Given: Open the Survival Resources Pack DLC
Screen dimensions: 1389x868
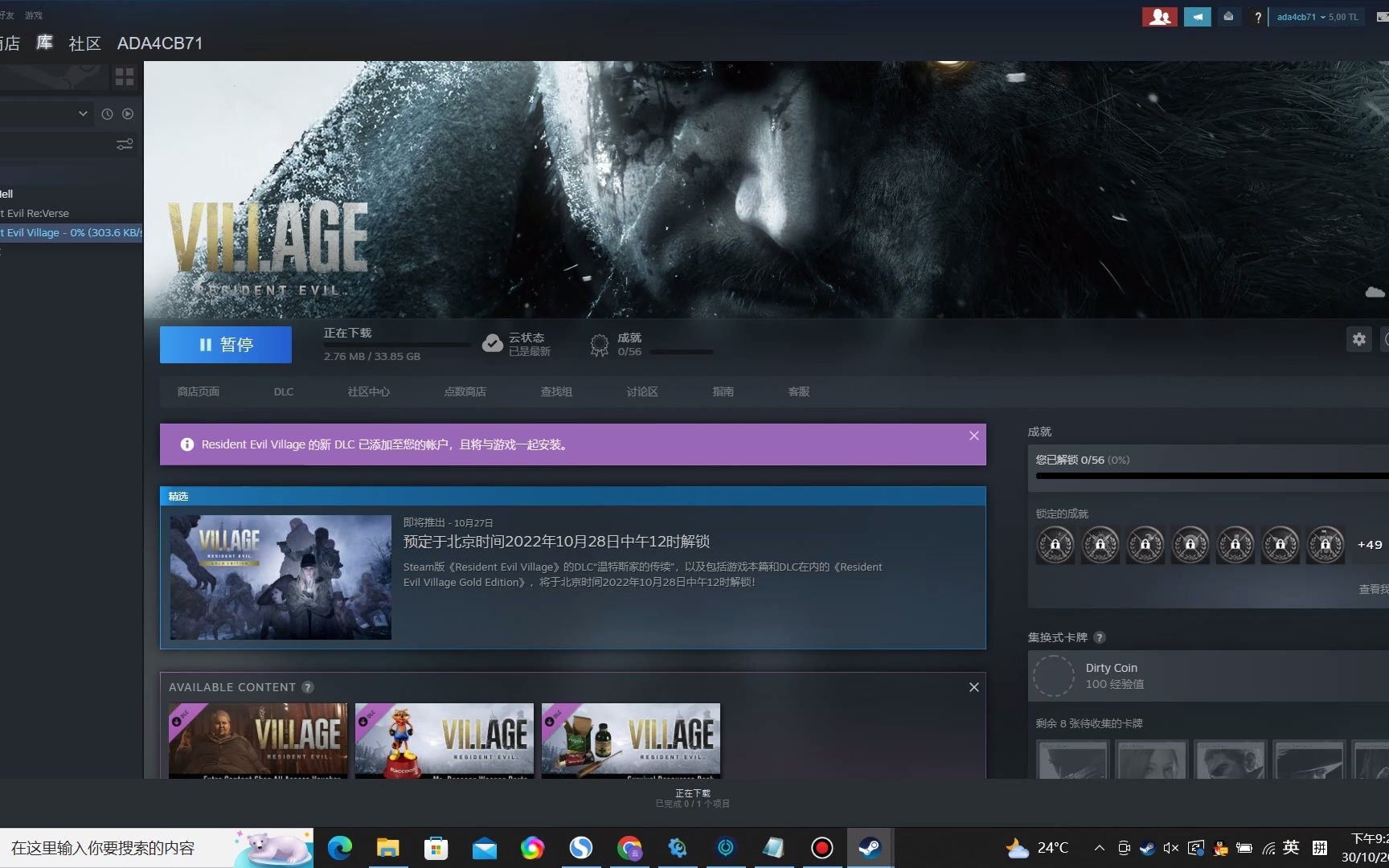Looking at the screenshot, I should click(631, 740).
